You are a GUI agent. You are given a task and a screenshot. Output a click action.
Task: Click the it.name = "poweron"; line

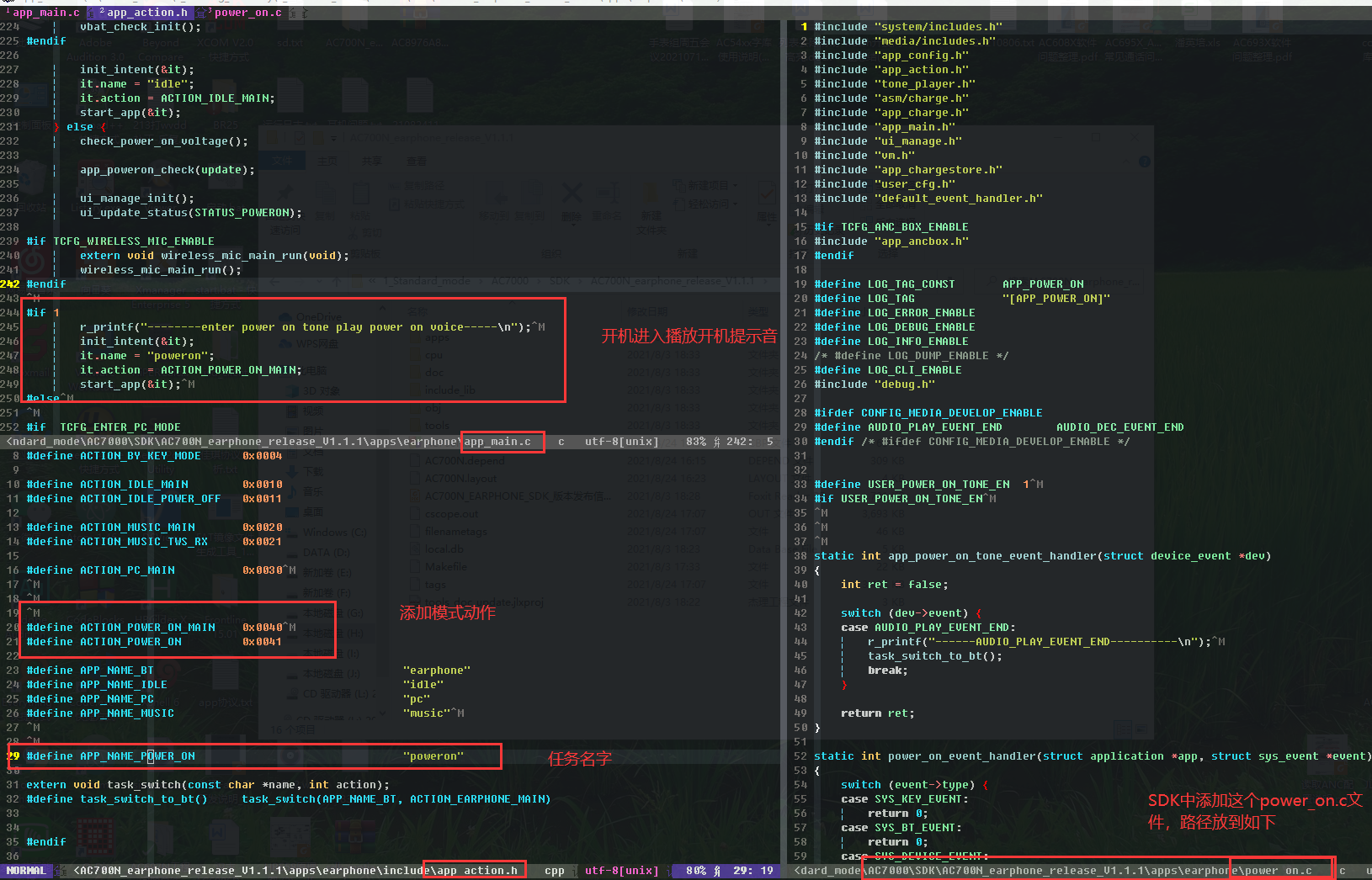[x=147, y=356]
